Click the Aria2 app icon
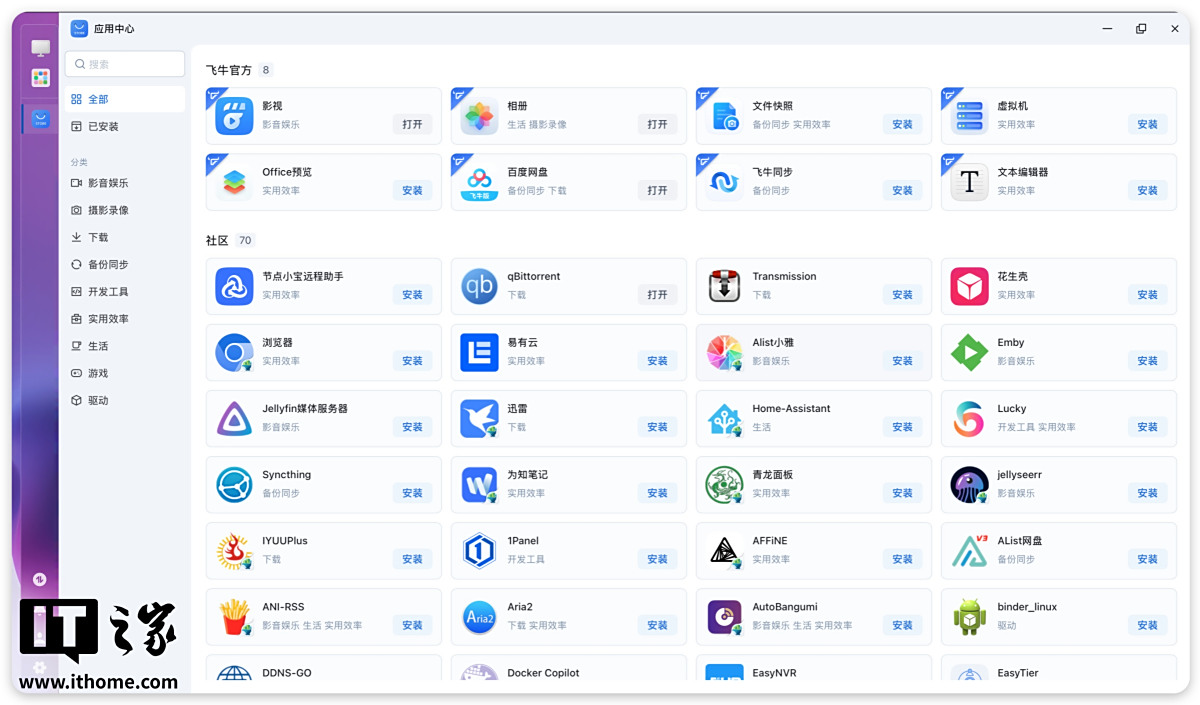Screen dimensions: 1200x705 (479, 617)
